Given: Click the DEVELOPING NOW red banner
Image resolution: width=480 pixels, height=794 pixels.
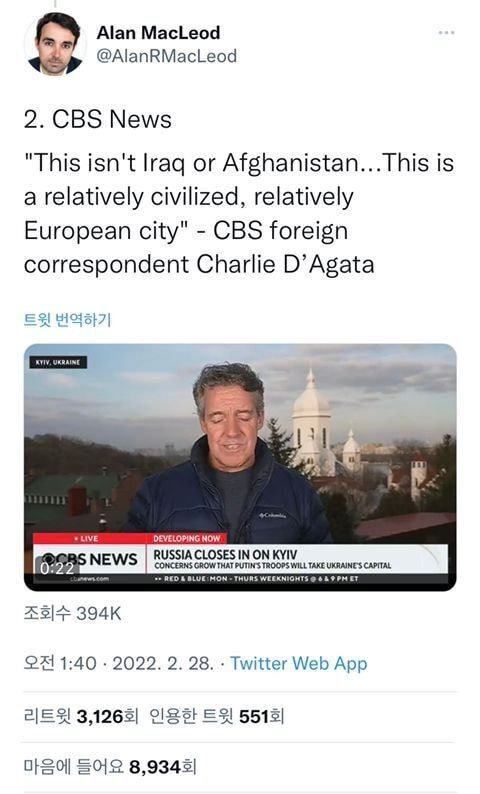Looking at the screenshot, I should tap(187, 538).
